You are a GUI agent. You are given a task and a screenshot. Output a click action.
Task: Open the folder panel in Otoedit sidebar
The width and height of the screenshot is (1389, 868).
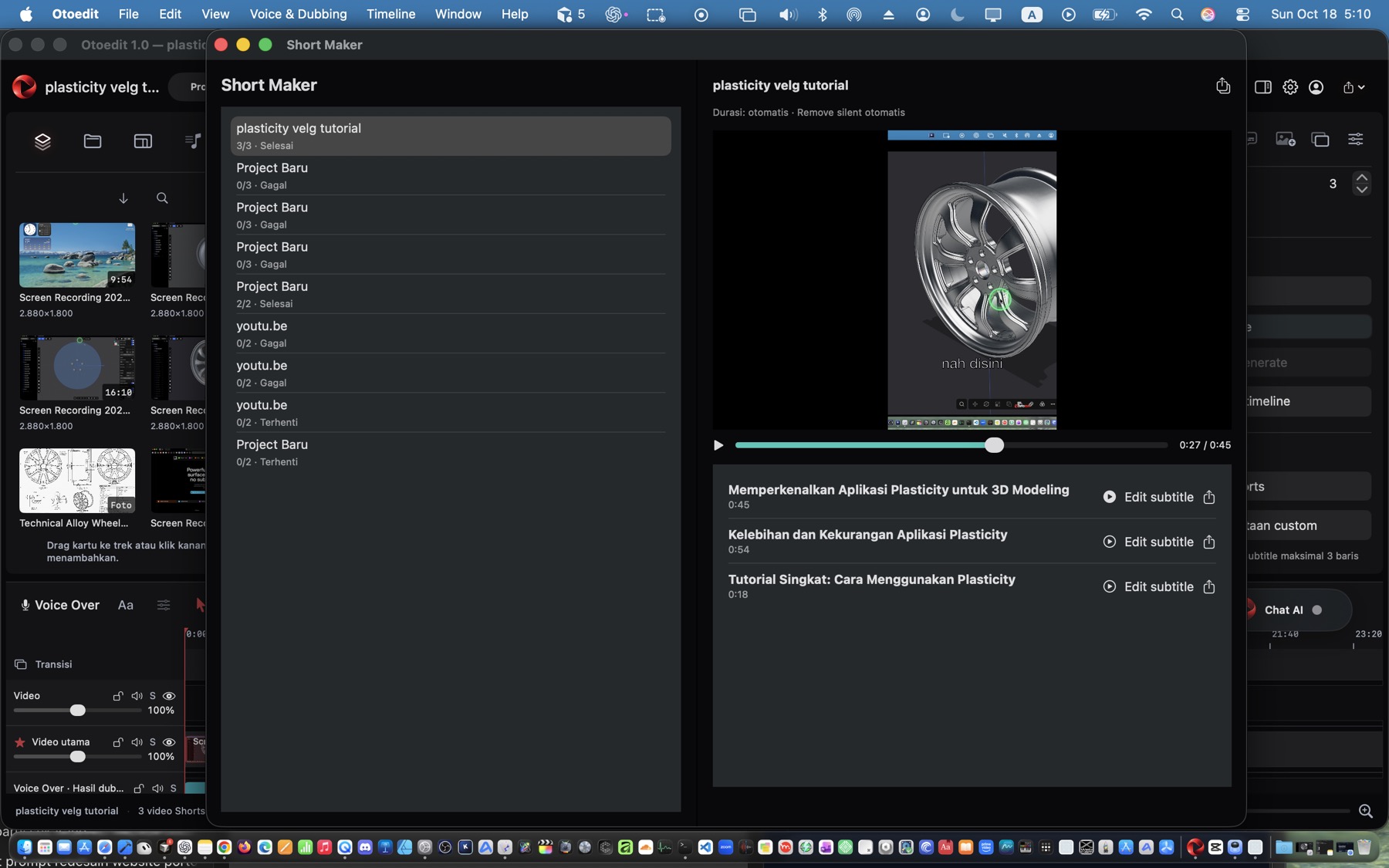pos(93,141)
